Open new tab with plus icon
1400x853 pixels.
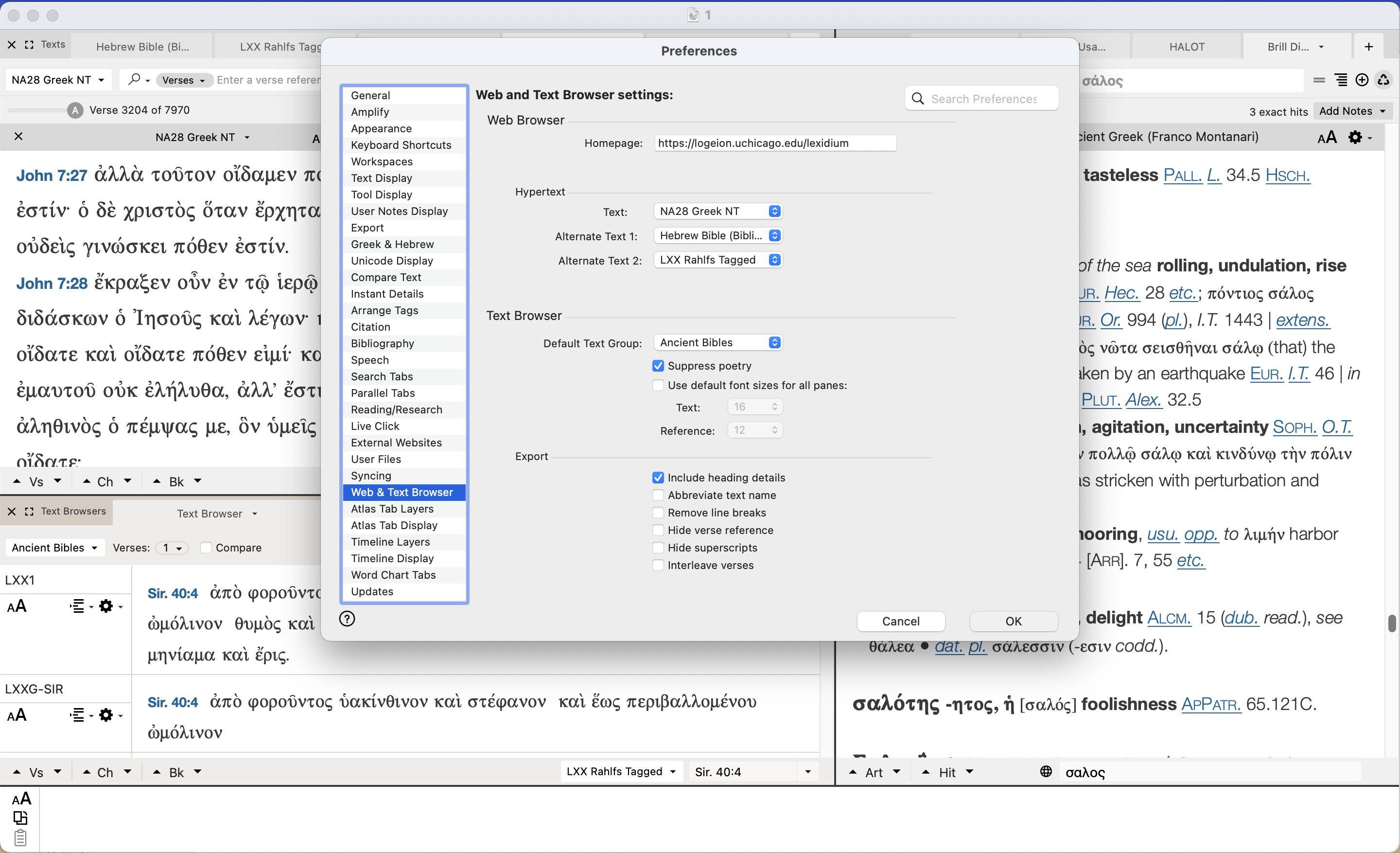1369,47
